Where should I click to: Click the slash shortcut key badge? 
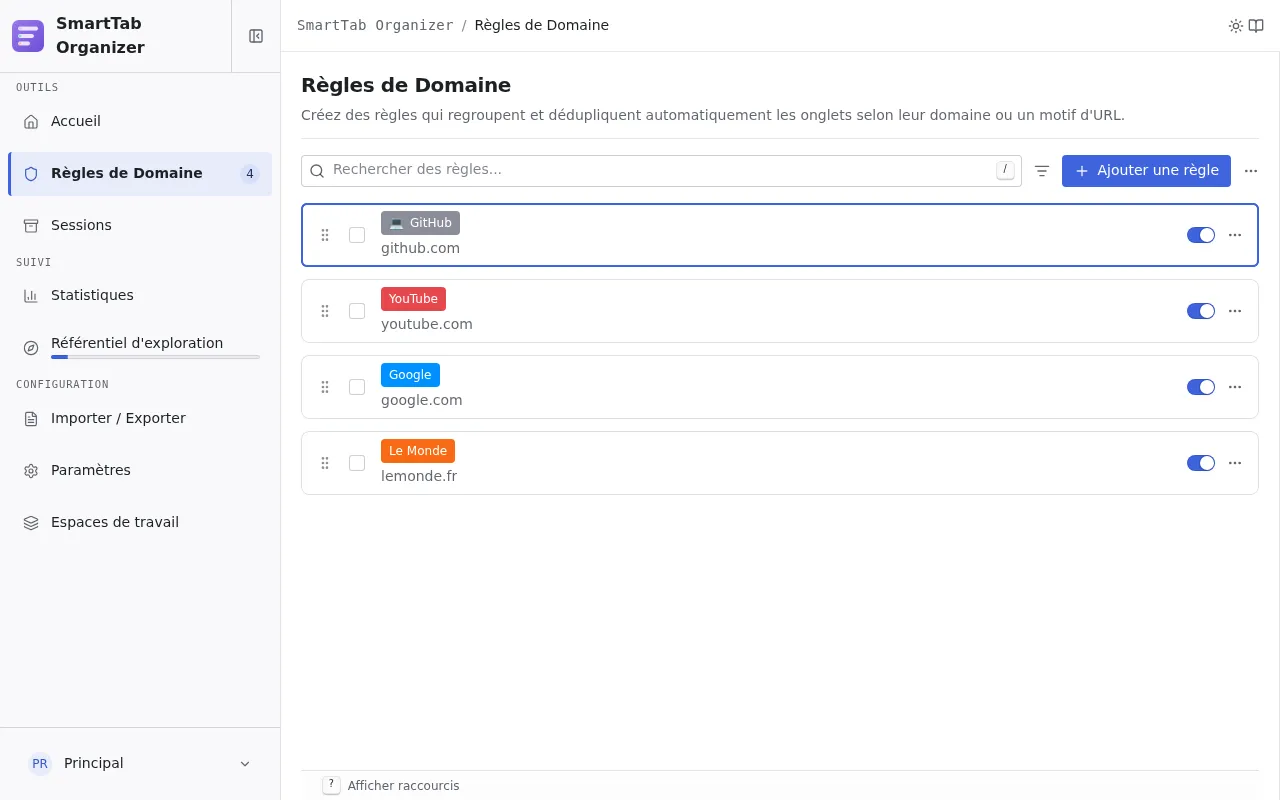click(x=1005, y=170)
